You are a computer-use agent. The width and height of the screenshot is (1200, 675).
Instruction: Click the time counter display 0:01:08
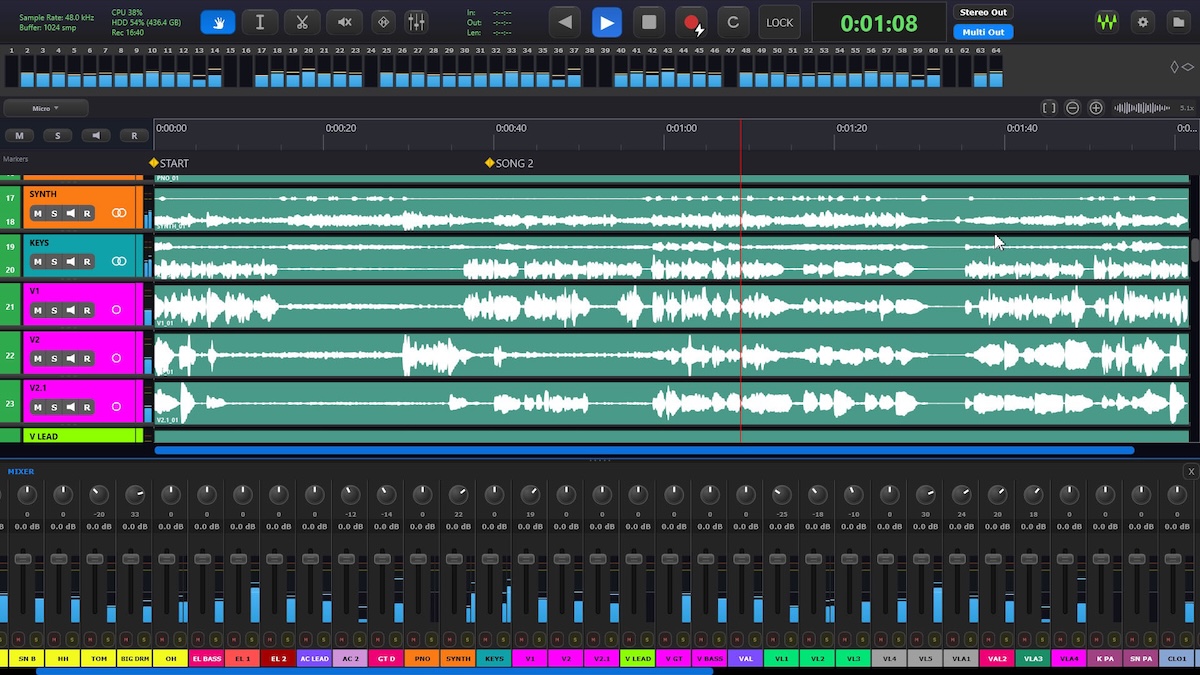(879, 22)
